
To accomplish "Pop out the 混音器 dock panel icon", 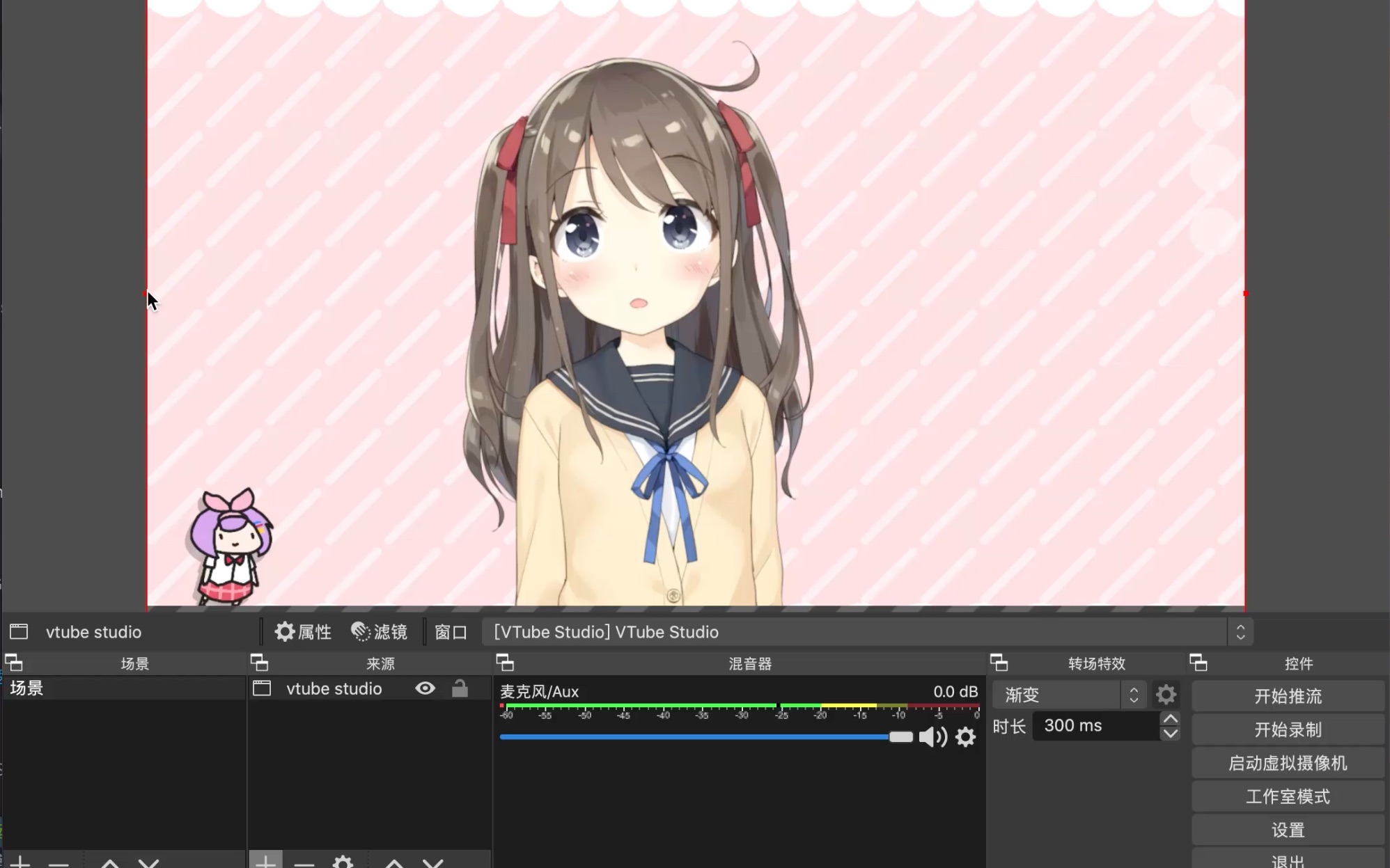I will pos(505,663).
